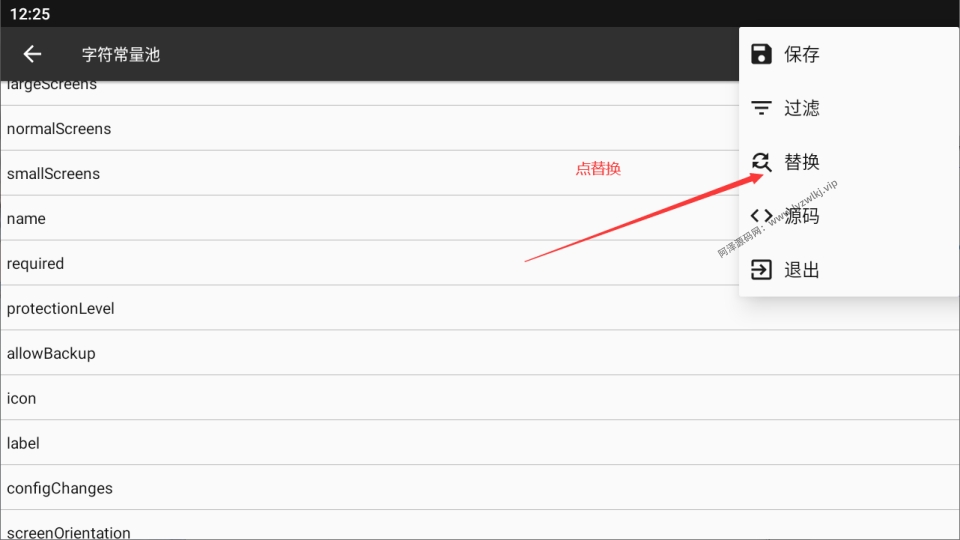Screen dimensions: 960x540
Task: Open the label string entry
Action: coord(480,443)
